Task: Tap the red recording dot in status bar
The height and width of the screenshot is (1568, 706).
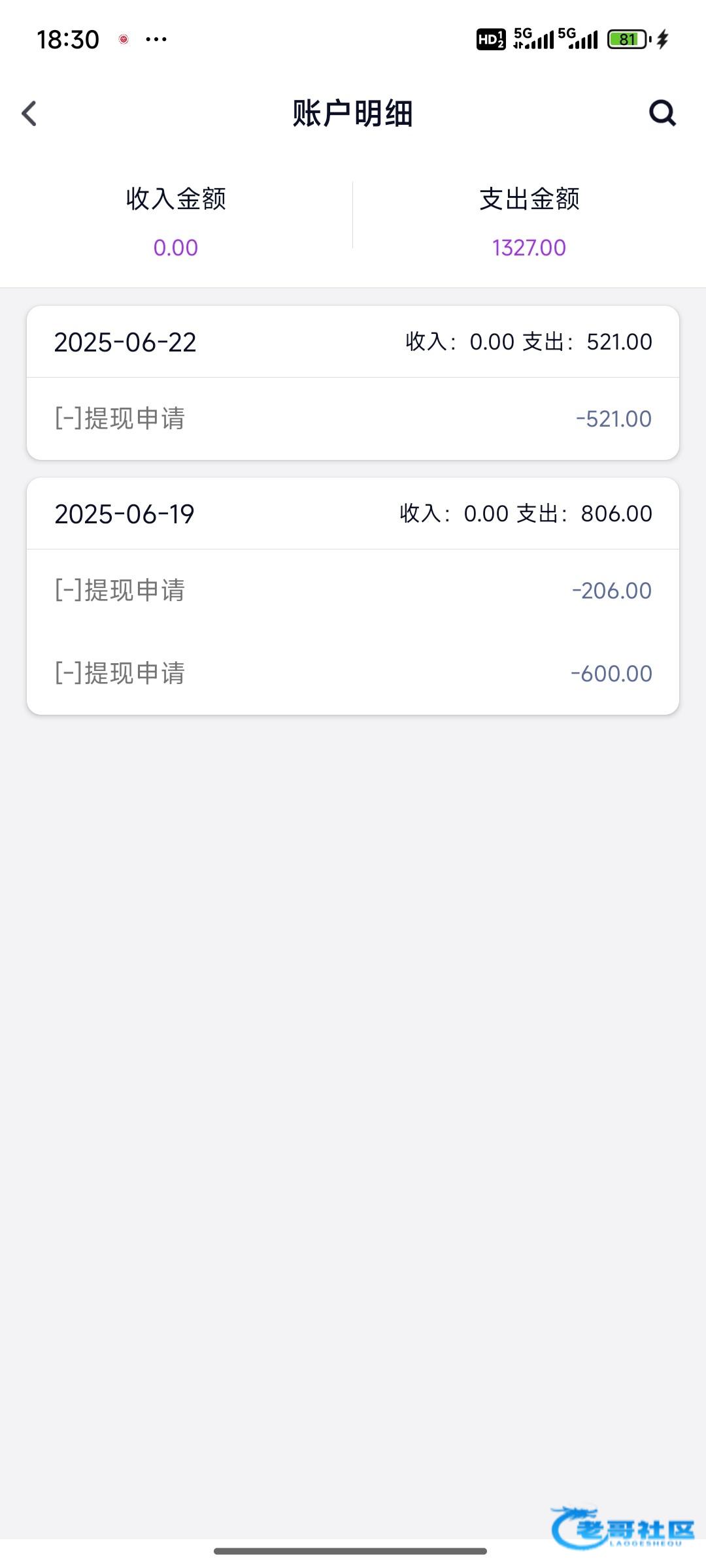Action: [124, 40]
